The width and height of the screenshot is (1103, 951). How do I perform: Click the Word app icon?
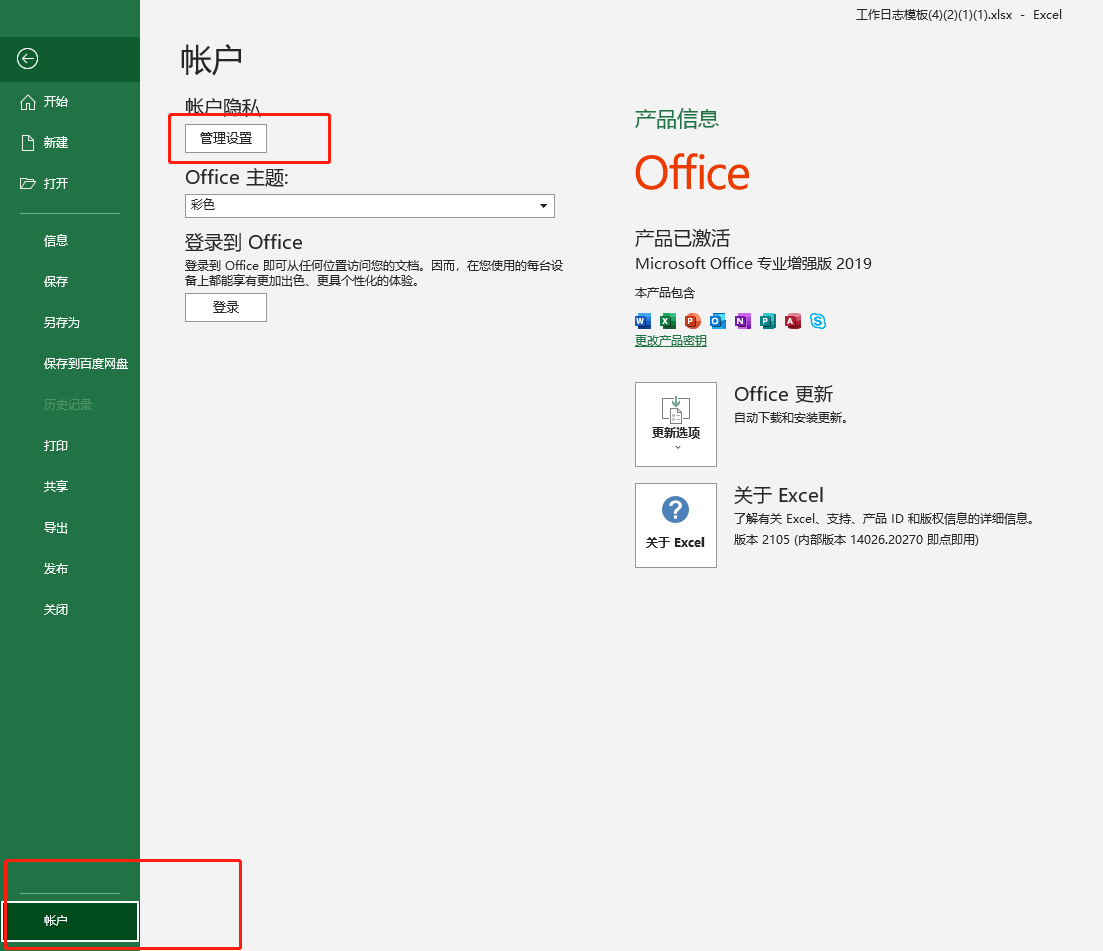pyautogui.click(x=643, y=321)
